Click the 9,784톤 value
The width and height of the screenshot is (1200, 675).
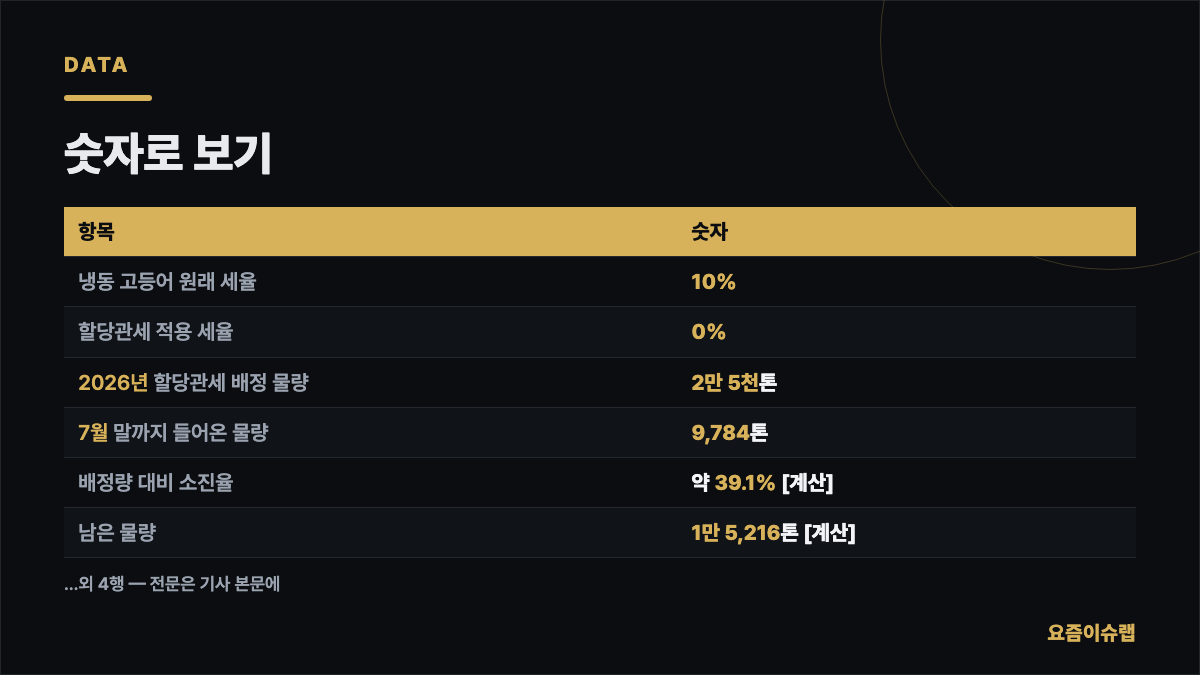click(729, 432)
